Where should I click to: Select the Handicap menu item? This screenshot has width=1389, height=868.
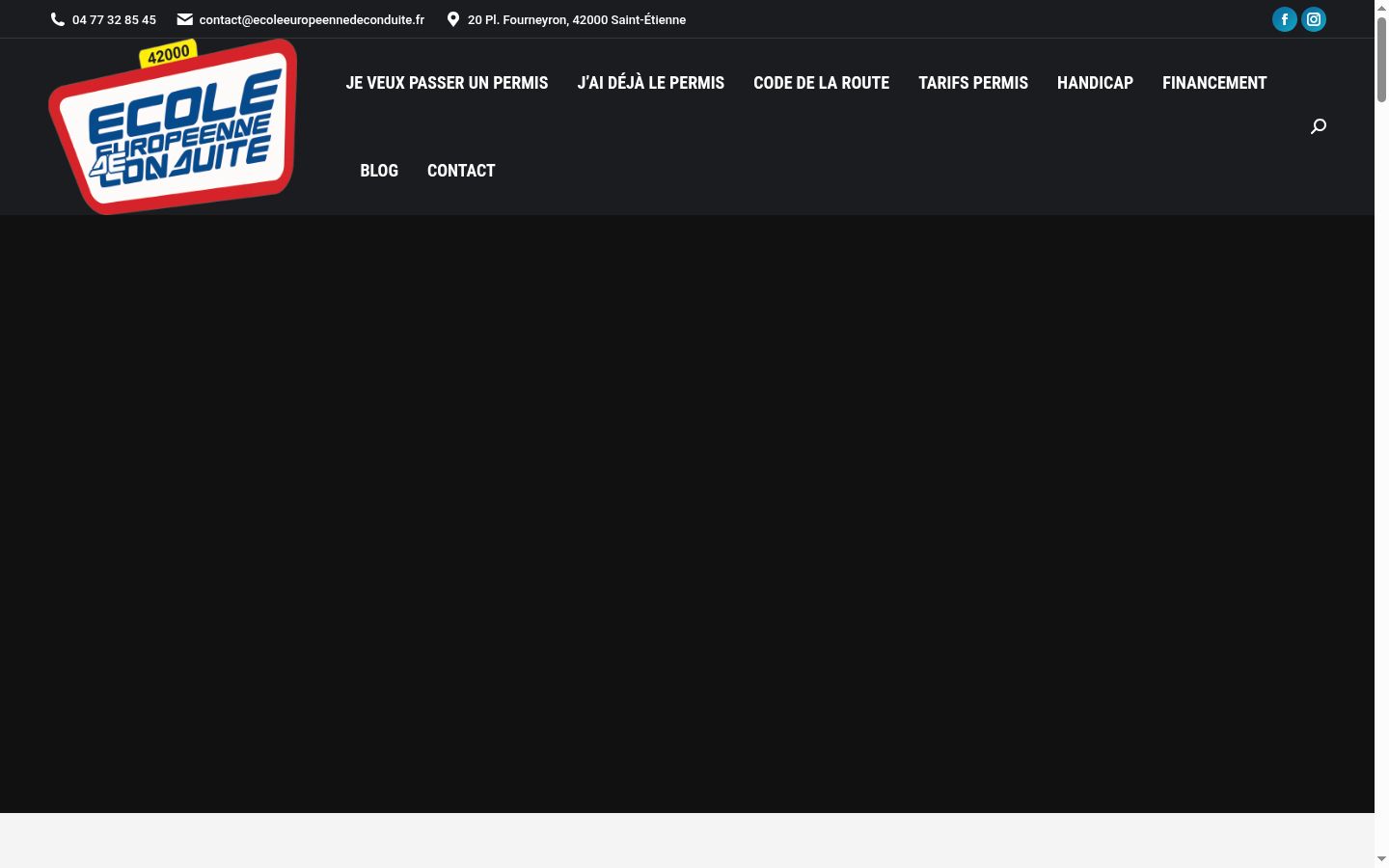pyautogui.click(x=1095, y=83)
